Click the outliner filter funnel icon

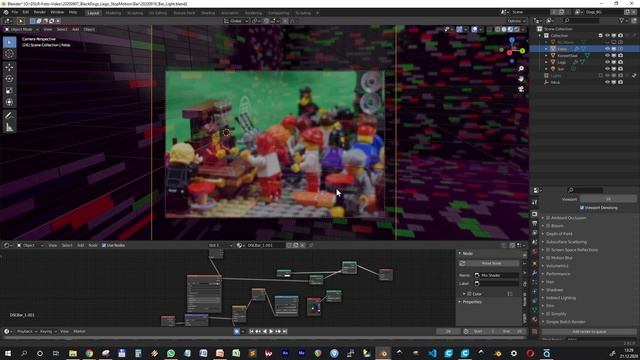[622, 20]
